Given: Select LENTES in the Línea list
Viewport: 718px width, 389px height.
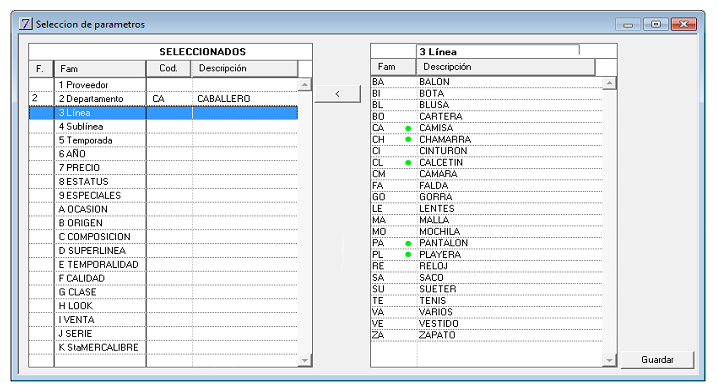Looking at the screenshot, I should [x=487, y=209].
